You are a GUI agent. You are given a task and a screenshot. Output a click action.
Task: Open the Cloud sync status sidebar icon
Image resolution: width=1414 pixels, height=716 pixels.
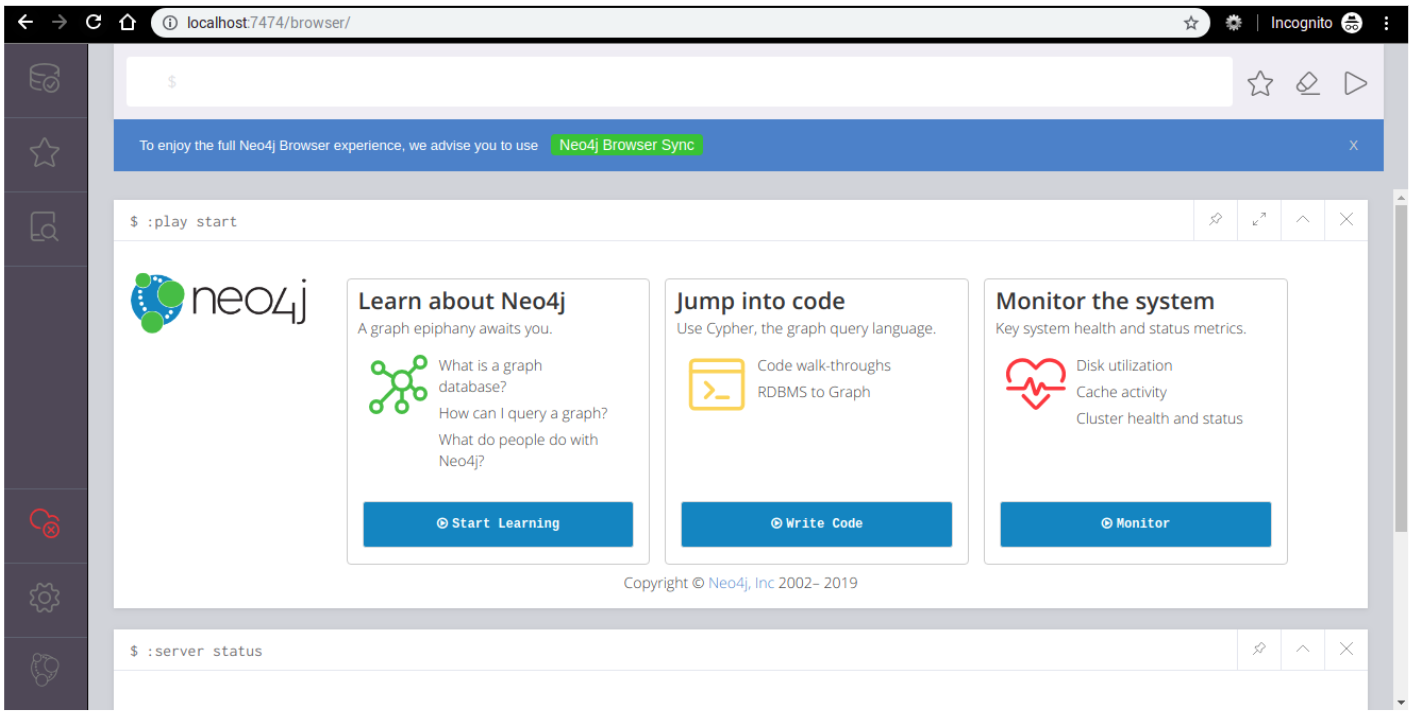tap(45, 522)
